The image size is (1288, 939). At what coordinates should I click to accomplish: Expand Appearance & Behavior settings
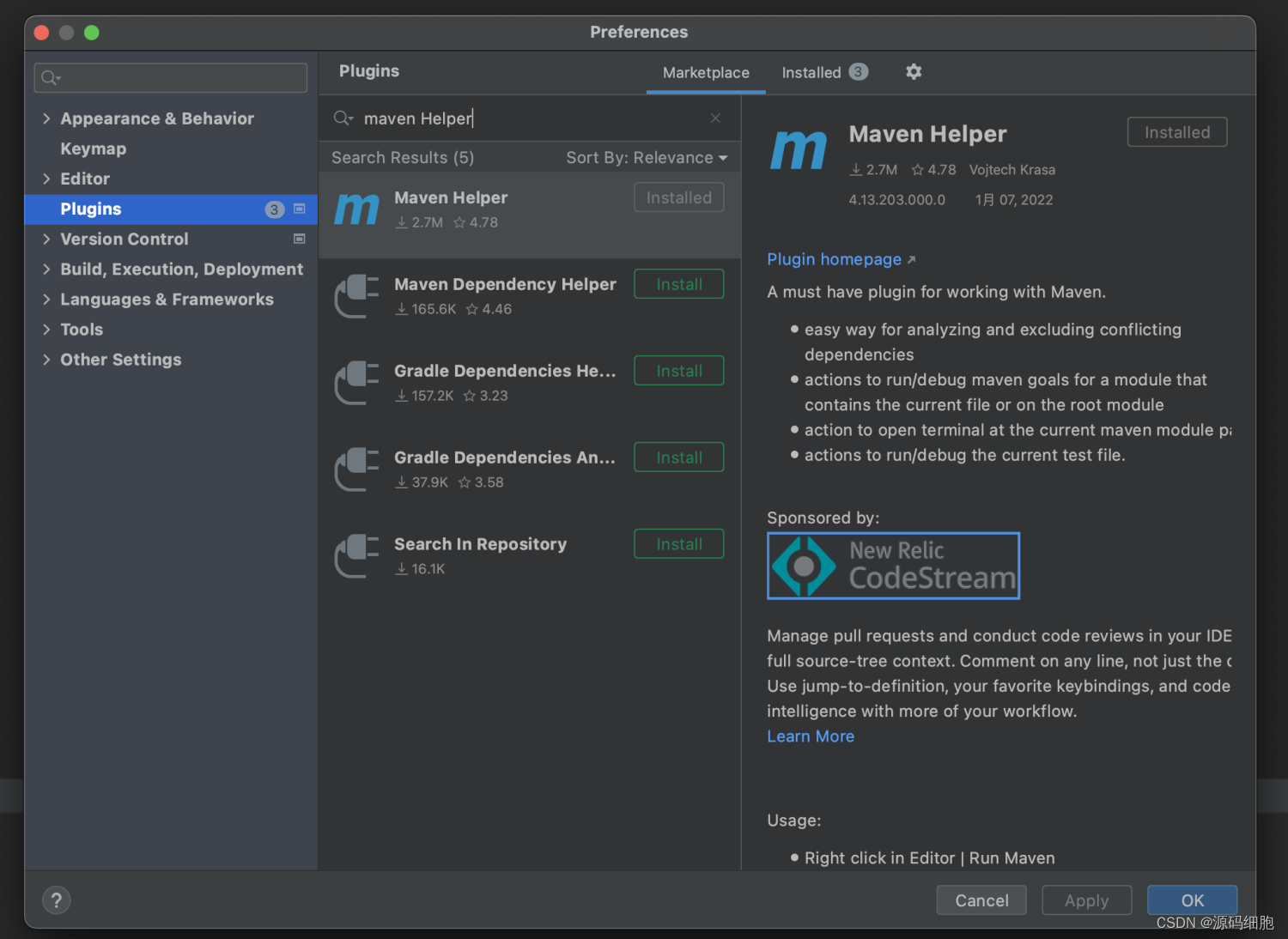pos(46,118)
